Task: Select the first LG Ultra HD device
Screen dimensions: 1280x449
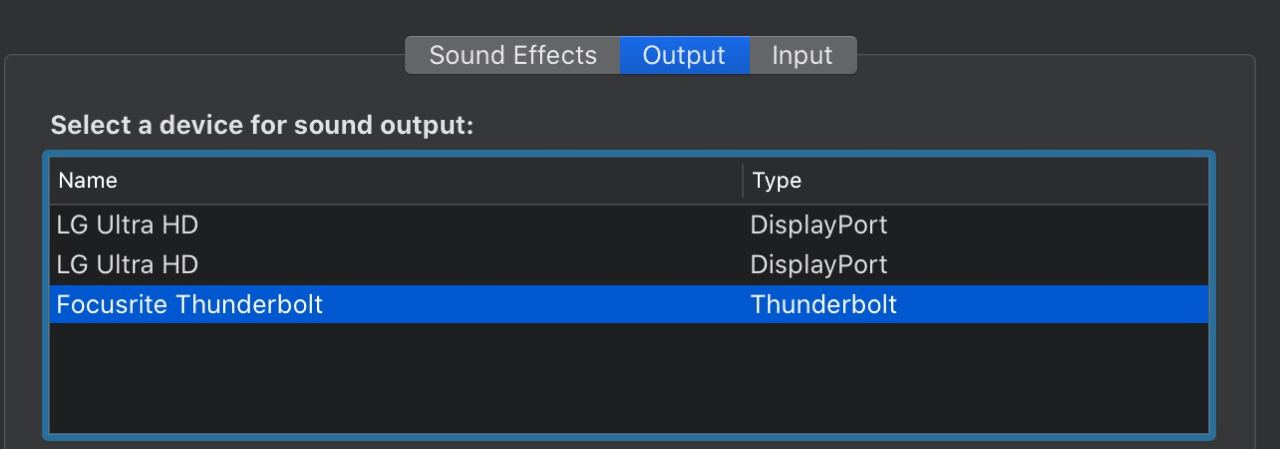Action: point(128,225)
